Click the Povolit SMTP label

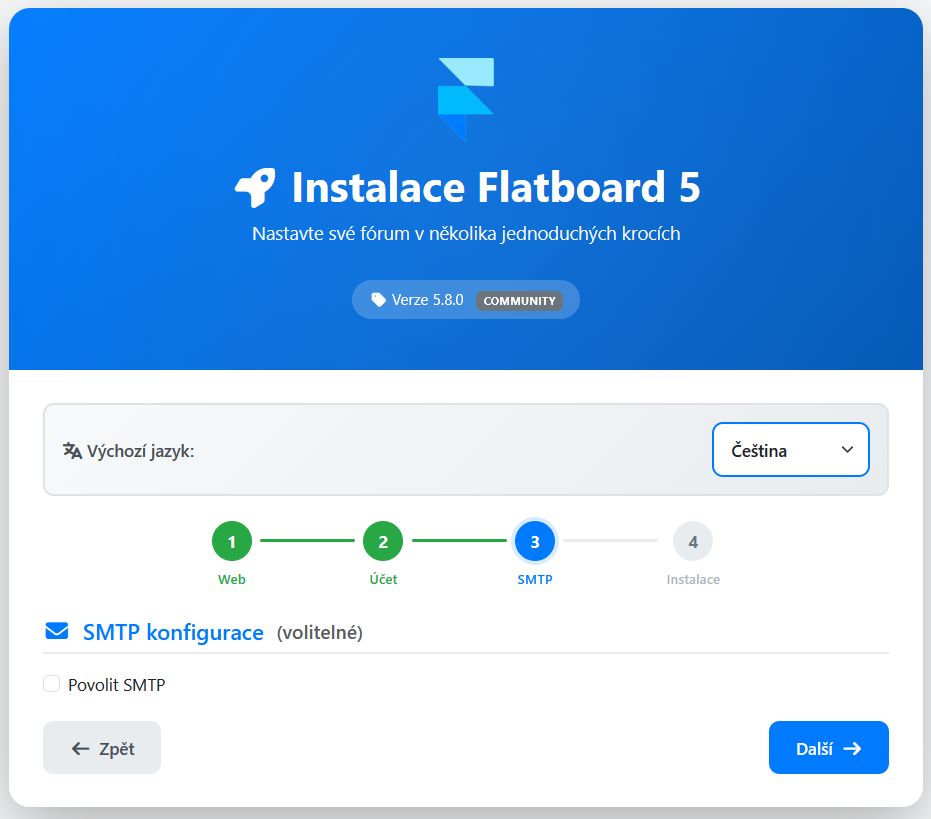pos(117,685)
